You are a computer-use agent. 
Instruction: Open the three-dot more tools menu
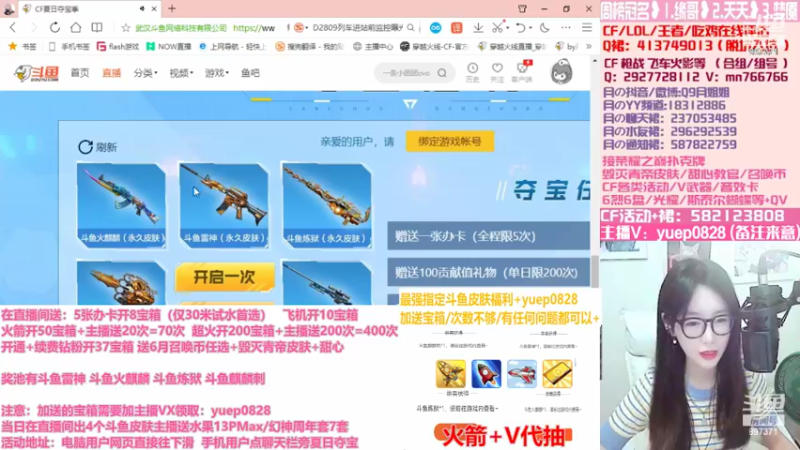566,28
